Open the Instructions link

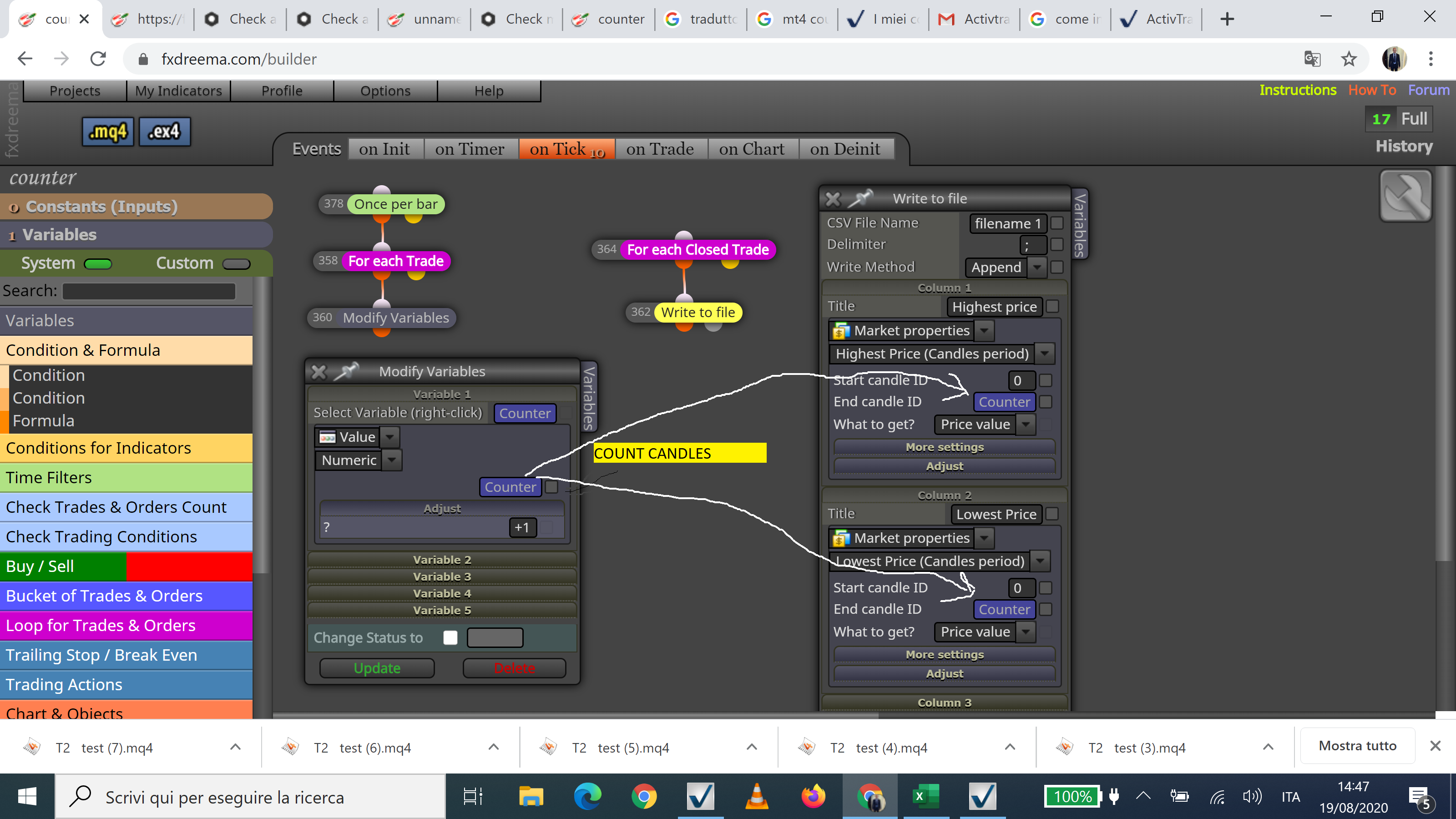1298,90
